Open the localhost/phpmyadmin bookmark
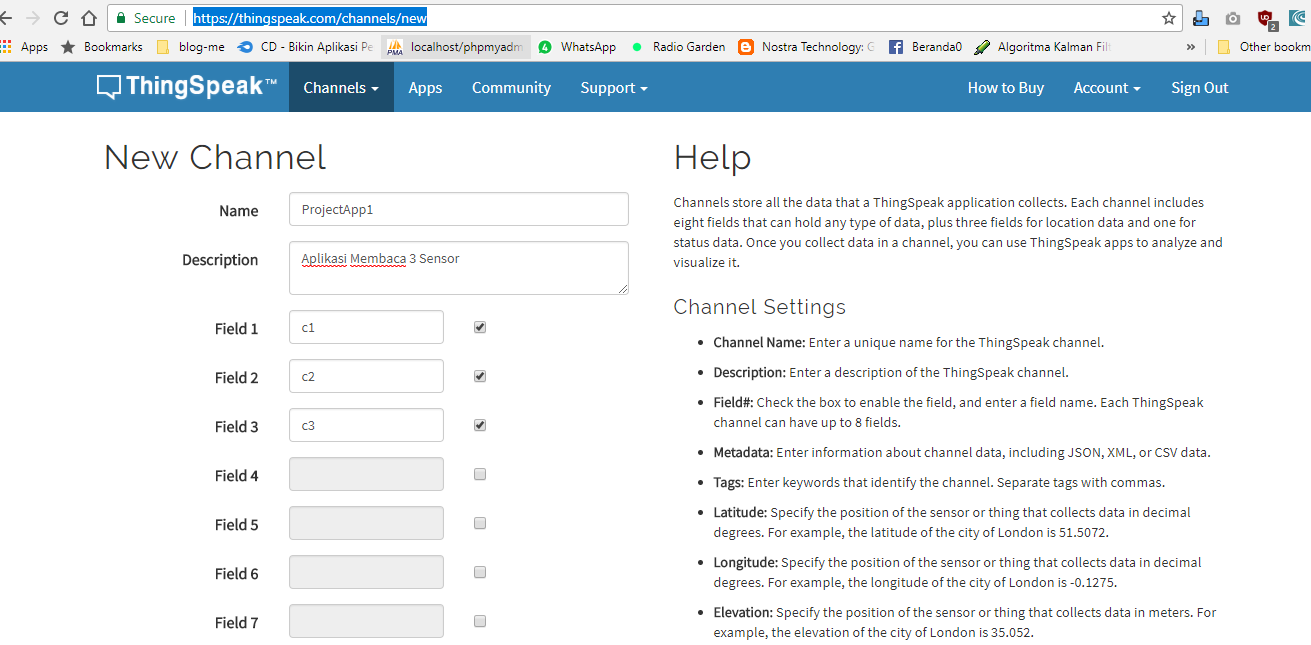The width and height of the screenshot is (1311, 645). coord(455,47)
